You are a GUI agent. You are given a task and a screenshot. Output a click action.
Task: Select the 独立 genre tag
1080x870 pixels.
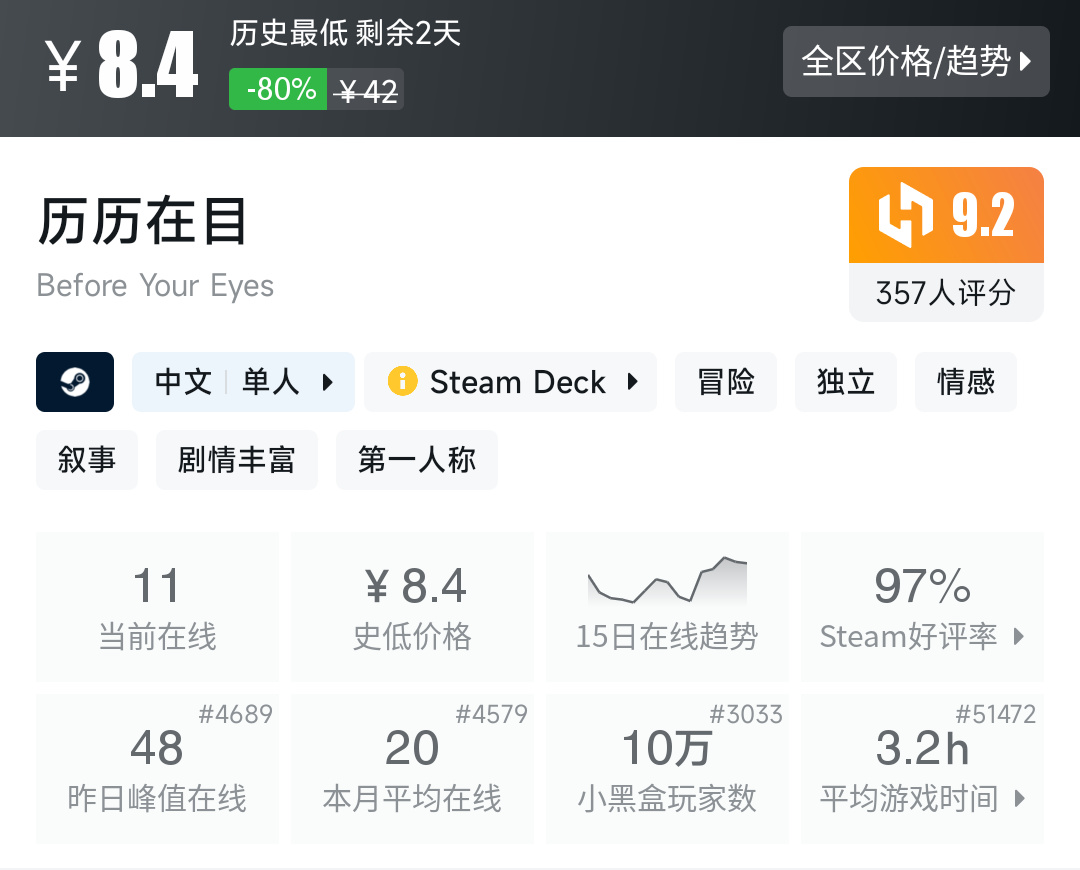pos(846,382)
